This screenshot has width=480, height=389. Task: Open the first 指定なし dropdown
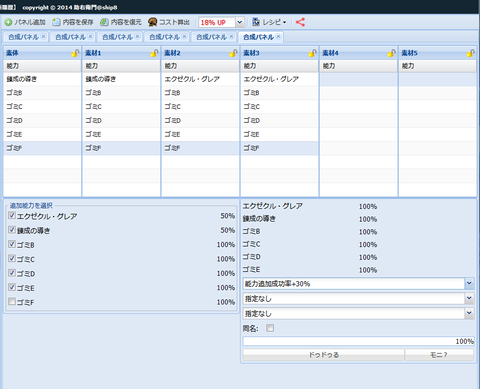[469, 298]
